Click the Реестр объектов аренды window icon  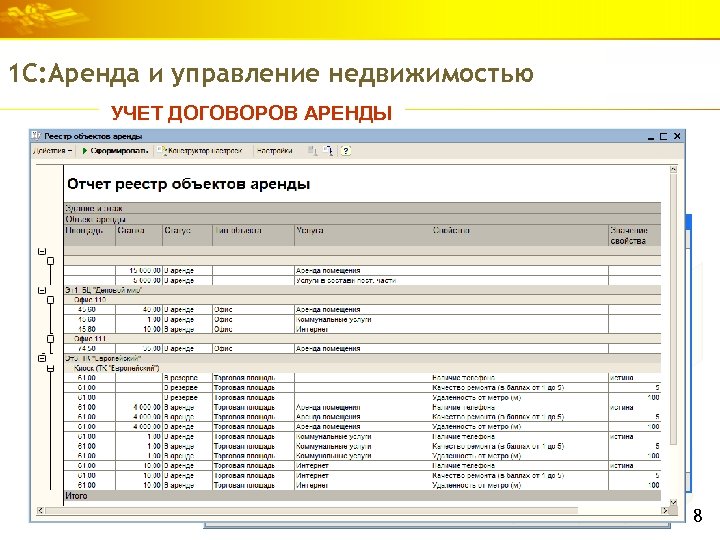coord(36,136)
